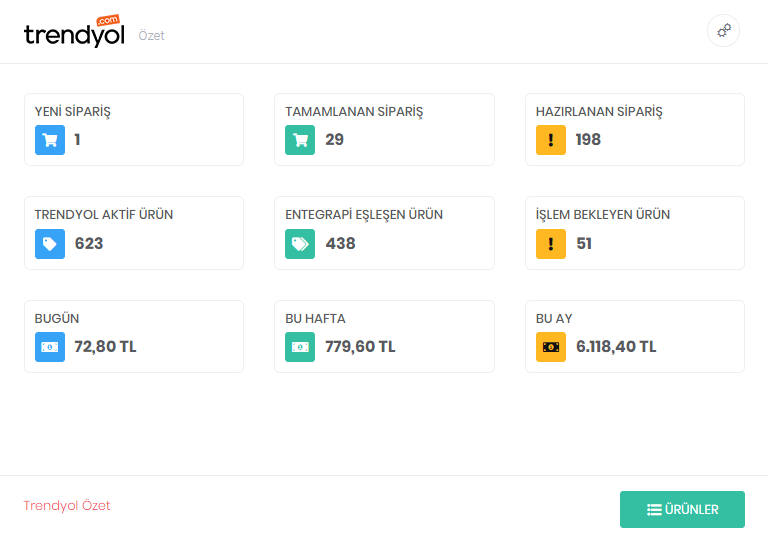Click the green cart icon for Tamamlanan Sipariş
The width and height of the screenshot is (768, 541).
tap(300, 140)
